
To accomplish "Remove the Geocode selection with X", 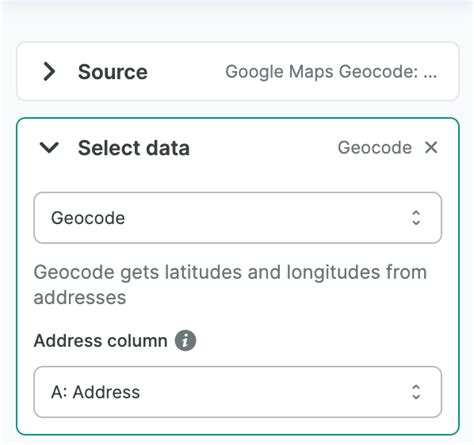I will [x=431, y=147].
